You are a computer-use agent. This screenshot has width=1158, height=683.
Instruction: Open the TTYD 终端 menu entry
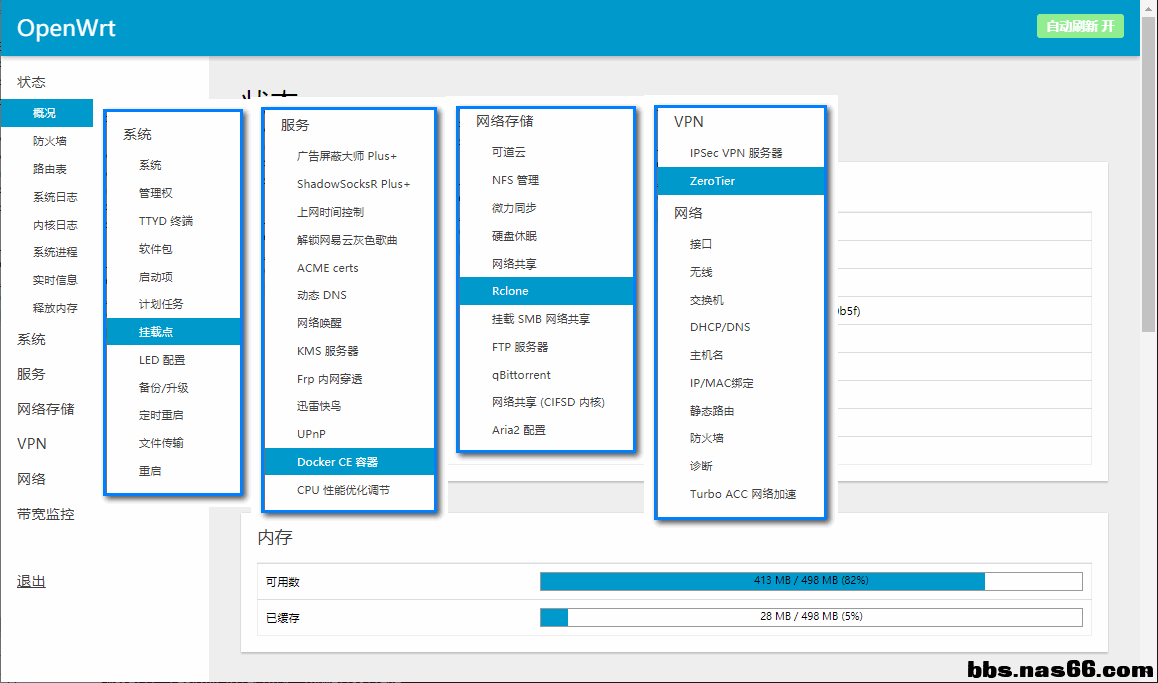(x=166, y=221)
